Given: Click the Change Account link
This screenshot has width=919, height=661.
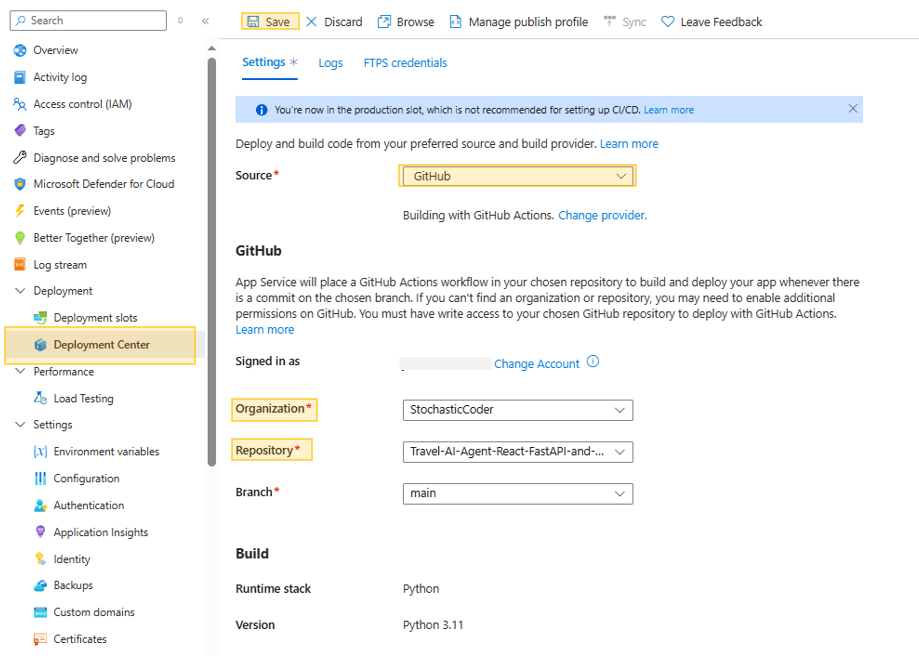Looking at the screenshot, I should pyautogui.click(x=538, y=364).
